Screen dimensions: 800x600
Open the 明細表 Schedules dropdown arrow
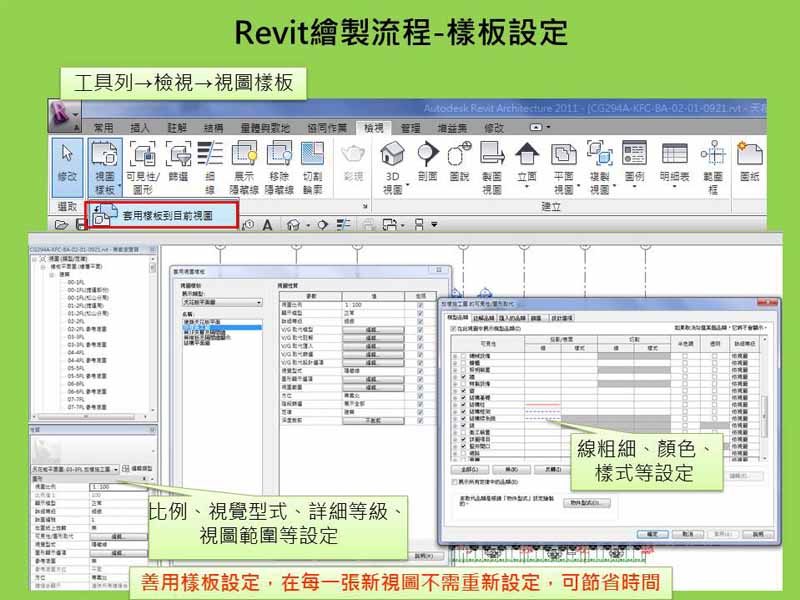coord(674,187)
